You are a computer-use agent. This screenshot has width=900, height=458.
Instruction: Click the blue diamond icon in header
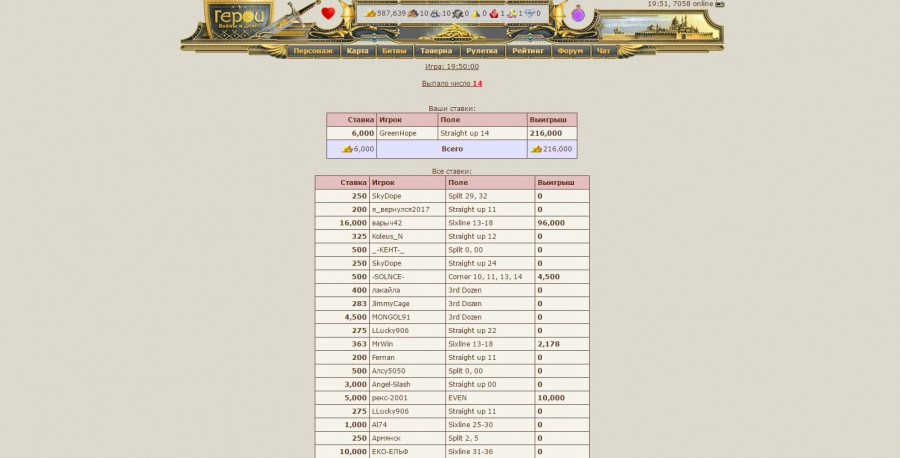(x=529, y=13)
